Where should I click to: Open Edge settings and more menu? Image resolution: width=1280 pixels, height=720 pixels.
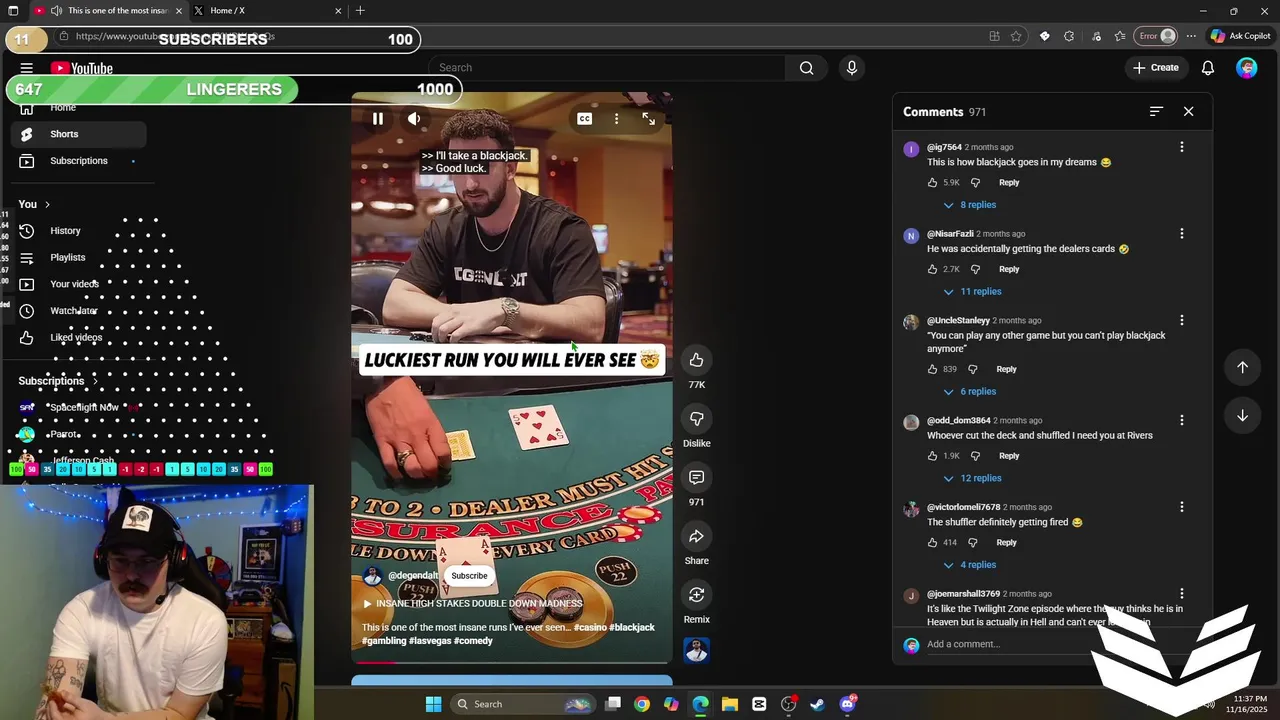click(1191, 36)
